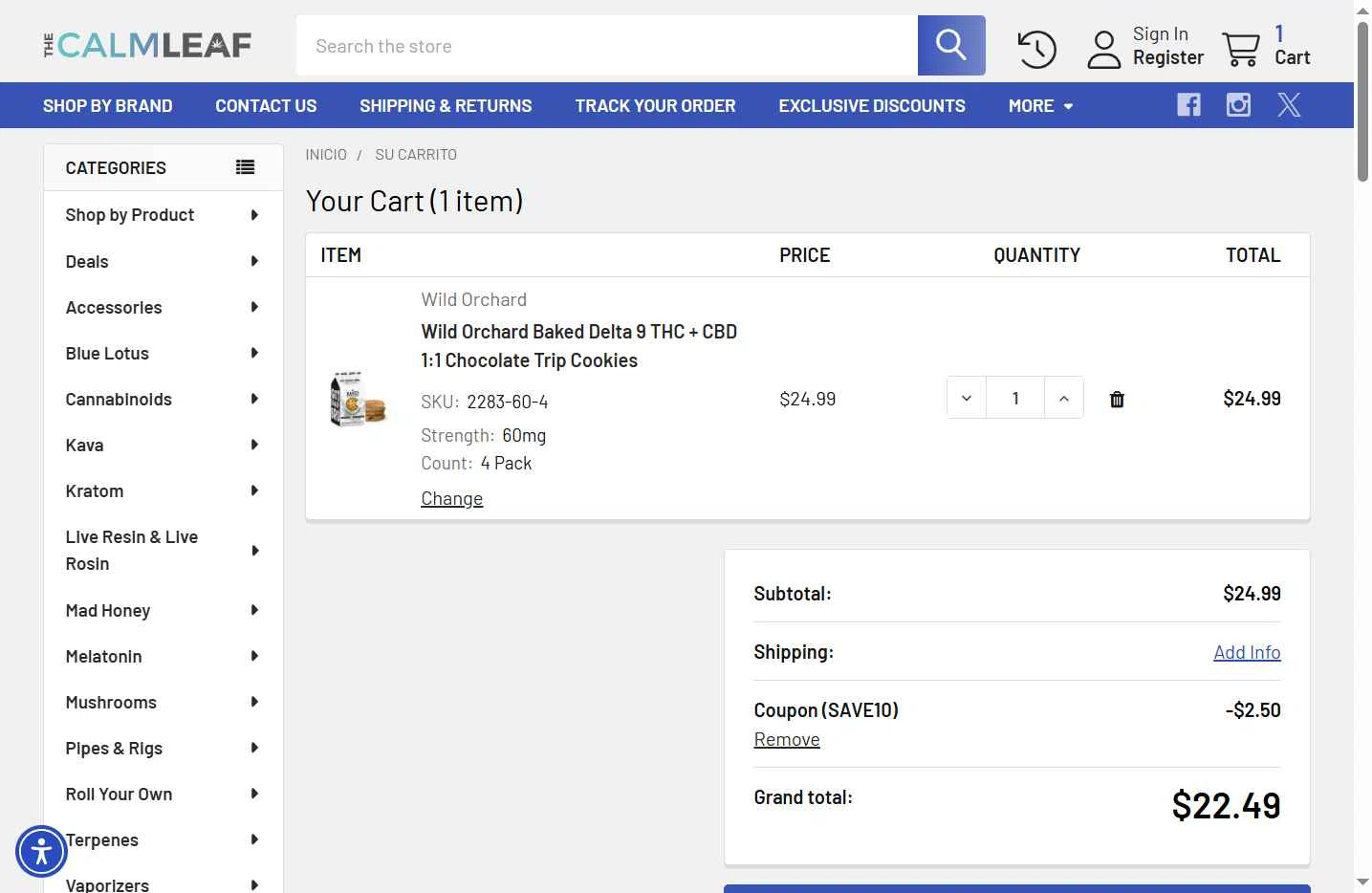Click the search magnifier button
Image resolution: width=1372 pixels, height=893 pixels.
point(951,45)
